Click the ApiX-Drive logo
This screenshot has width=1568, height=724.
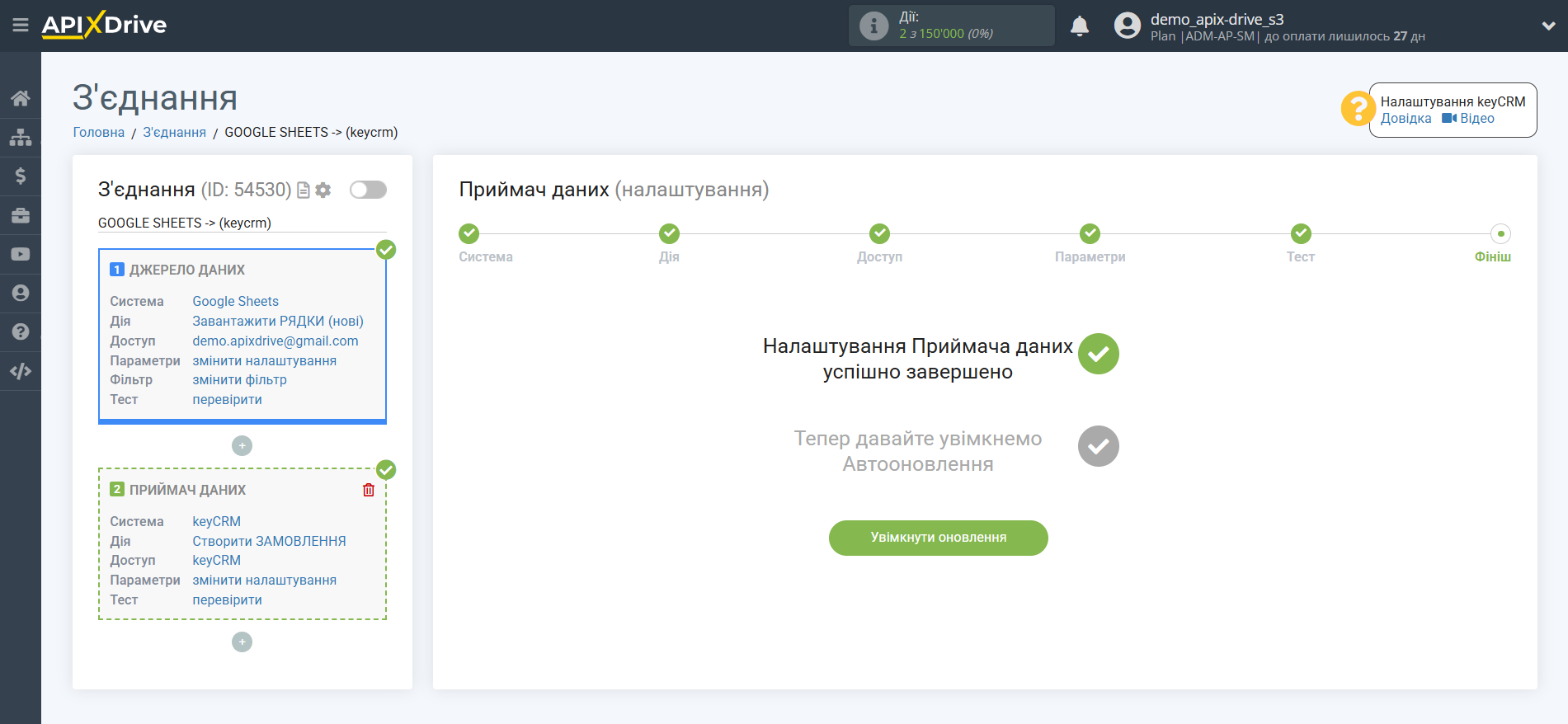(x=104, y=25)
